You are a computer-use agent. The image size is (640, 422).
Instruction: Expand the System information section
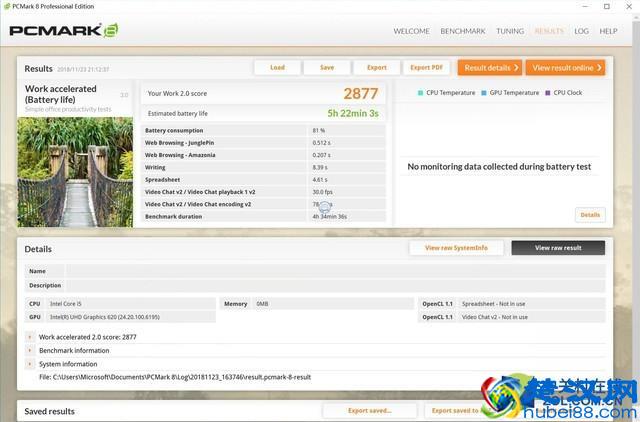click(31, 364)
